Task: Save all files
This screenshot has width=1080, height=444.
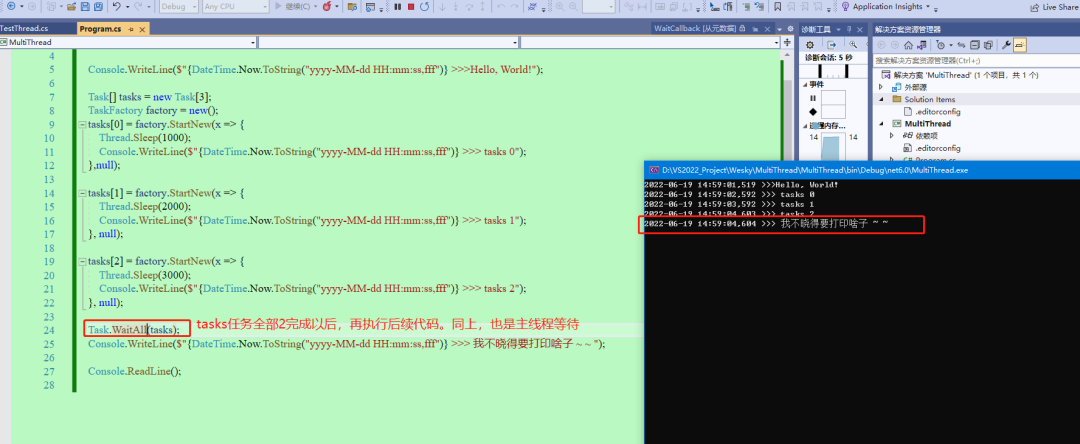Action: 98,6
